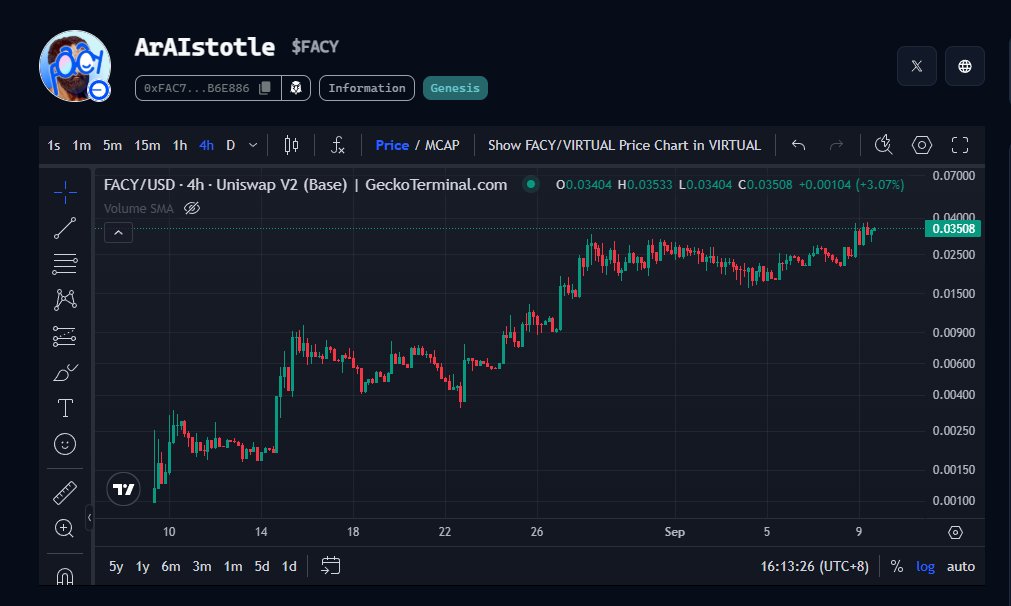Copy the contract address 0xFAC7...B6E886
The width and height of the screenshot is (1011, 606).
[264, 88]
